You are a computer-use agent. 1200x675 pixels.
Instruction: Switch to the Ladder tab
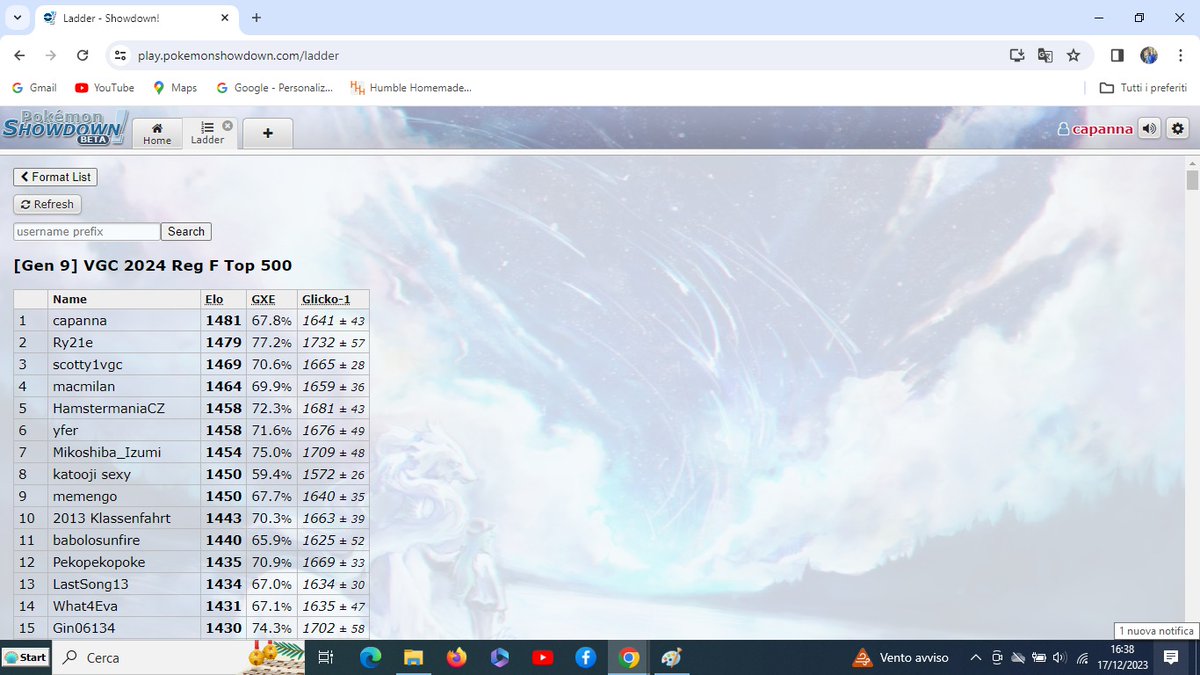tap(207, 133)
